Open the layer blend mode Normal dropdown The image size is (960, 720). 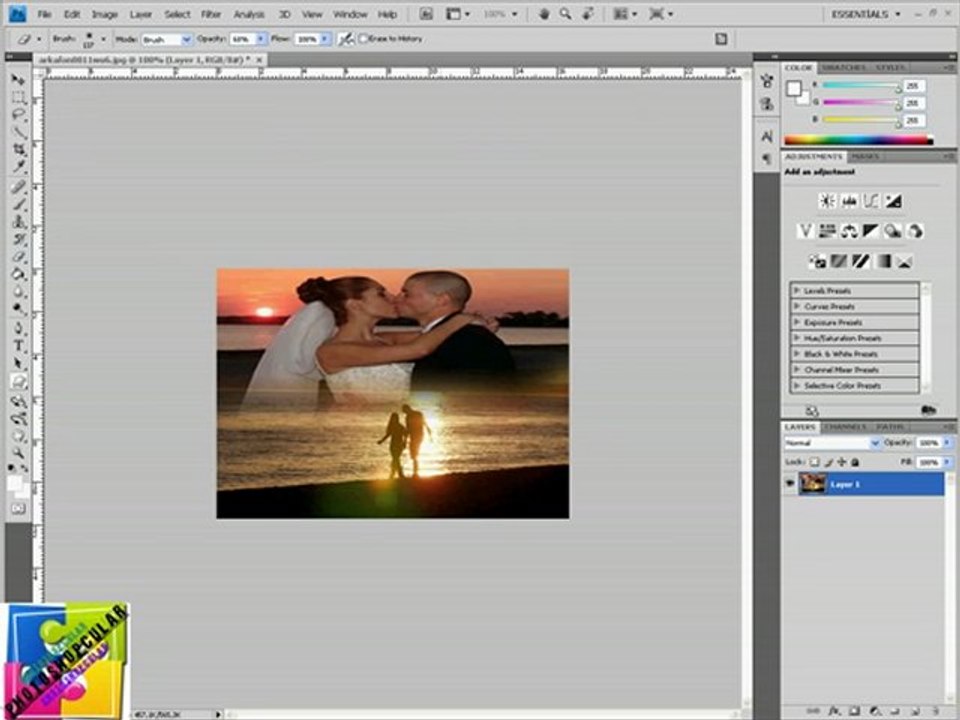tap(832, 442)
